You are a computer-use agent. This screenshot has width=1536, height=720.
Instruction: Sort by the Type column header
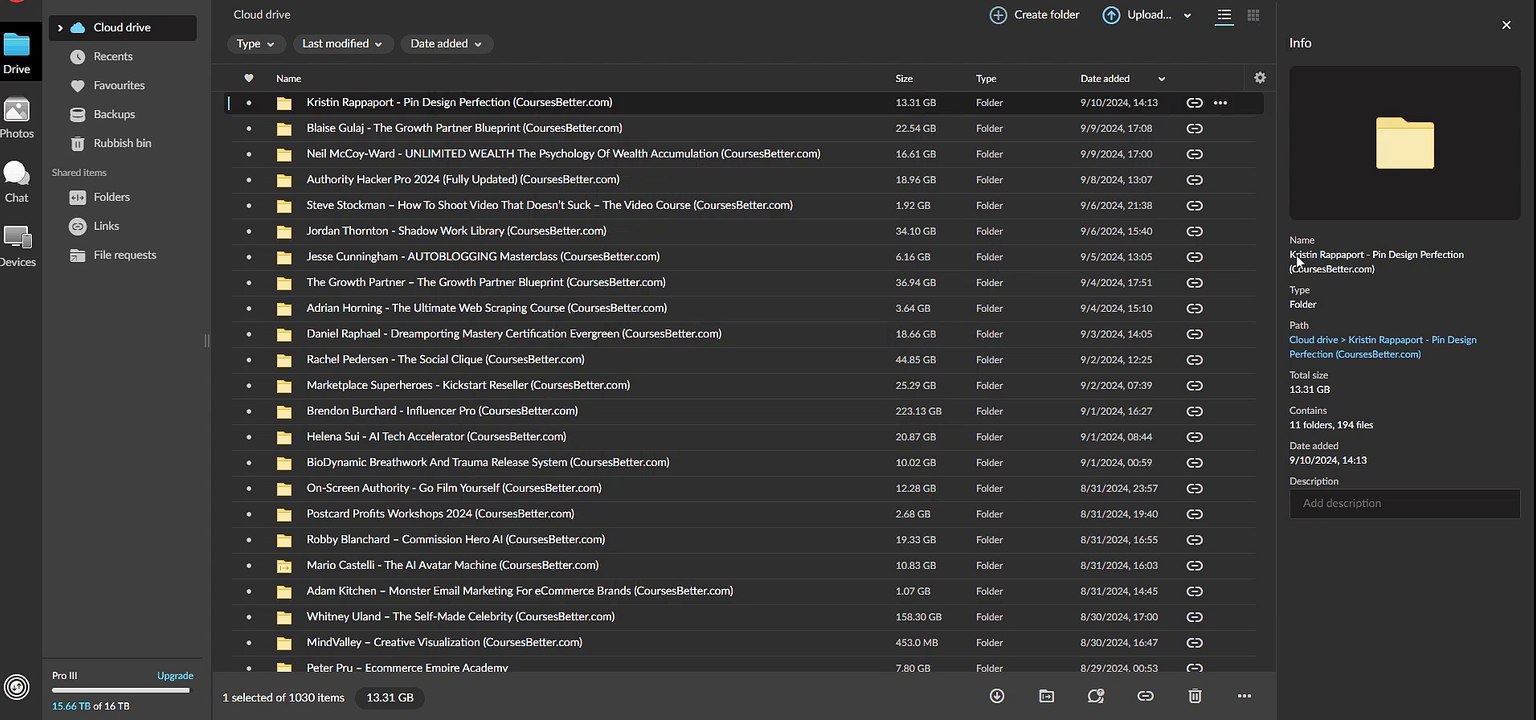(986, 78)
